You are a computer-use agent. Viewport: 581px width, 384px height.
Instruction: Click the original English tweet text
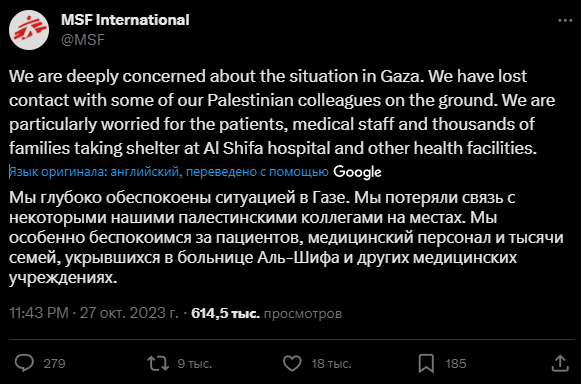282,112
